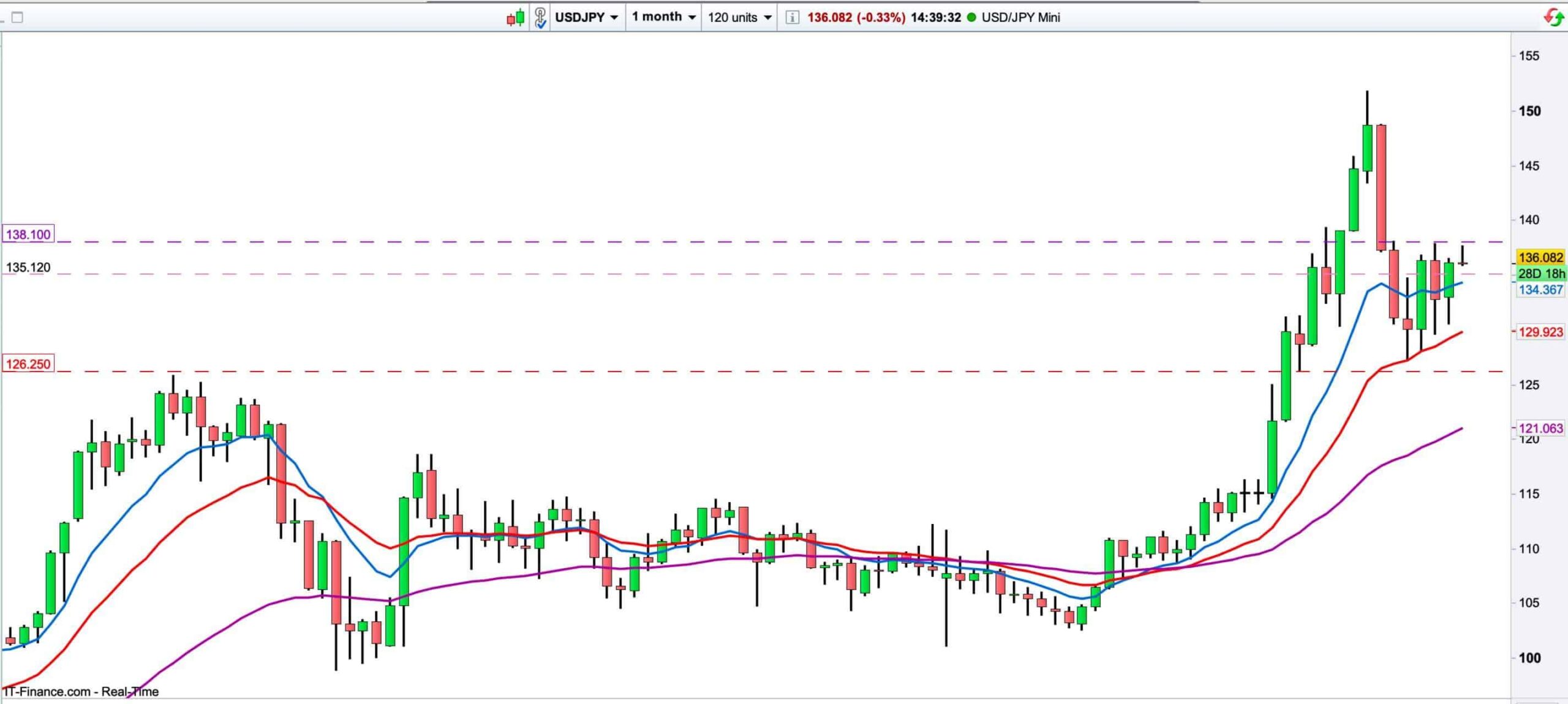This screenshot has width=1568, height=704.
Task: Expand the 1 month timeframe dropdown
Action: 664,17
